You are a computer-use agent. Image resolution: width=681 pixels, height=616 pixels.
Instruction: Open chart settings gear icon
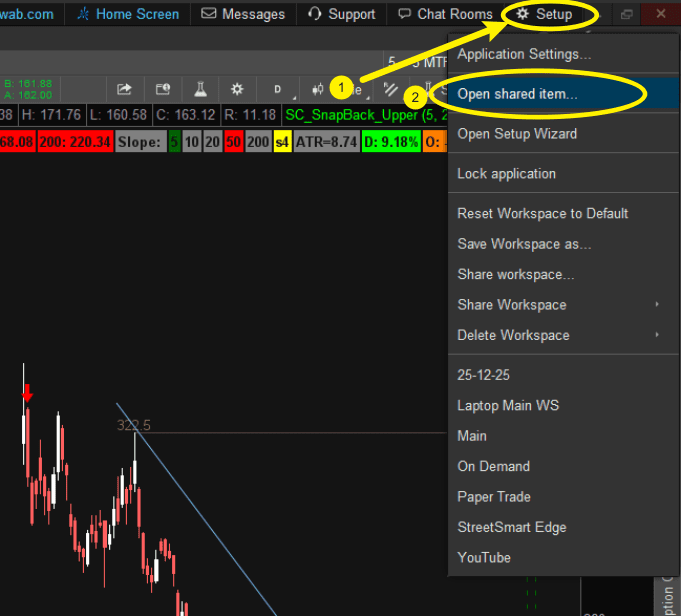tap(237, 89)
